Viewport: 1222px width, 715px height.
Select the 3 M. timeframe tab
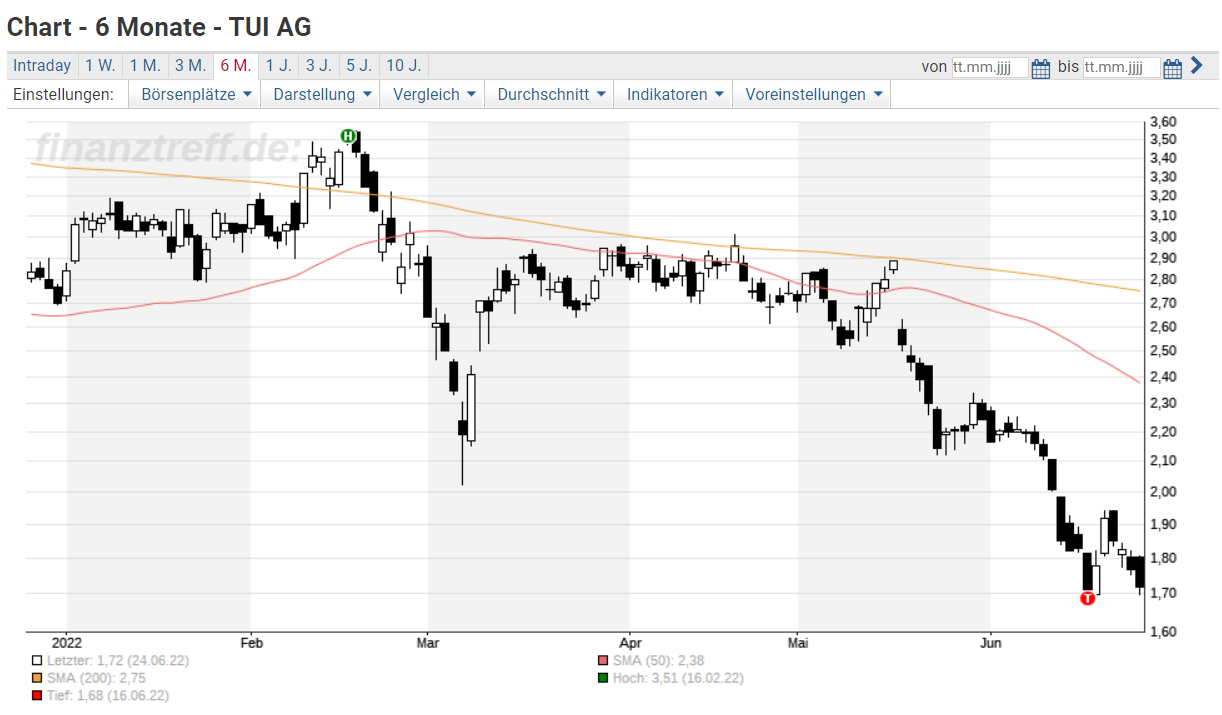[x=190, y=66]
